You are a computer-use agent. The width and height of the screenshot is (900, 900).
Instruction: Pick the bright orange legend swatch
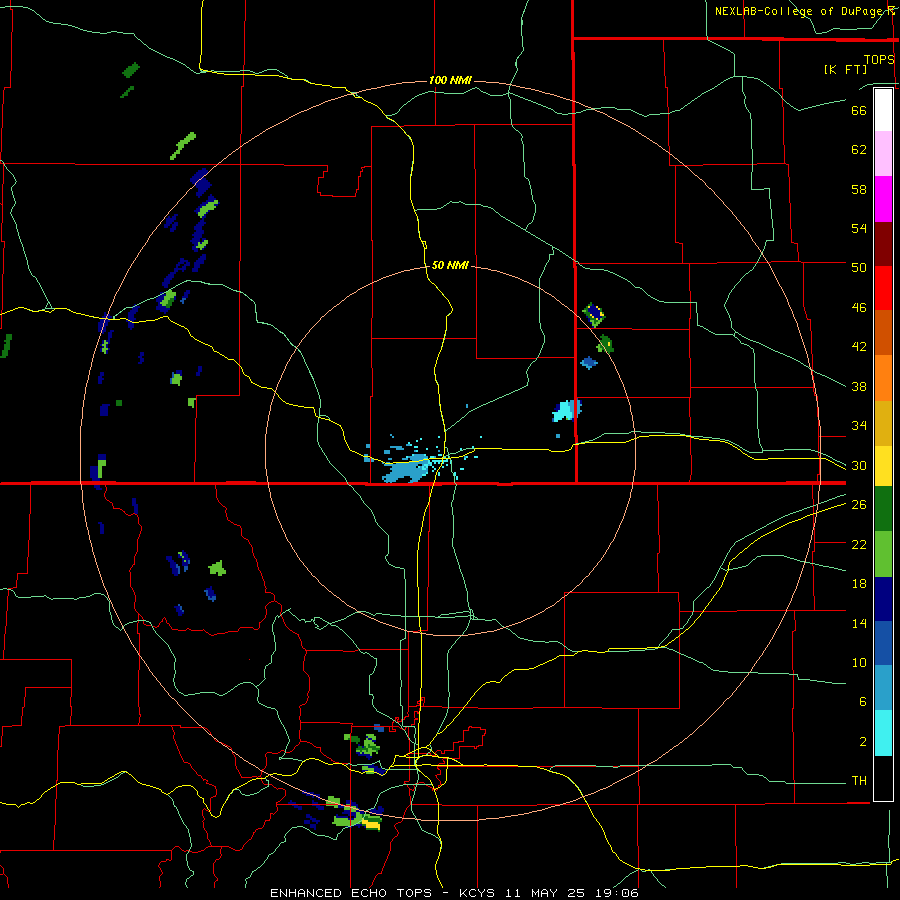pyautogui.click(x=883, y=377)
